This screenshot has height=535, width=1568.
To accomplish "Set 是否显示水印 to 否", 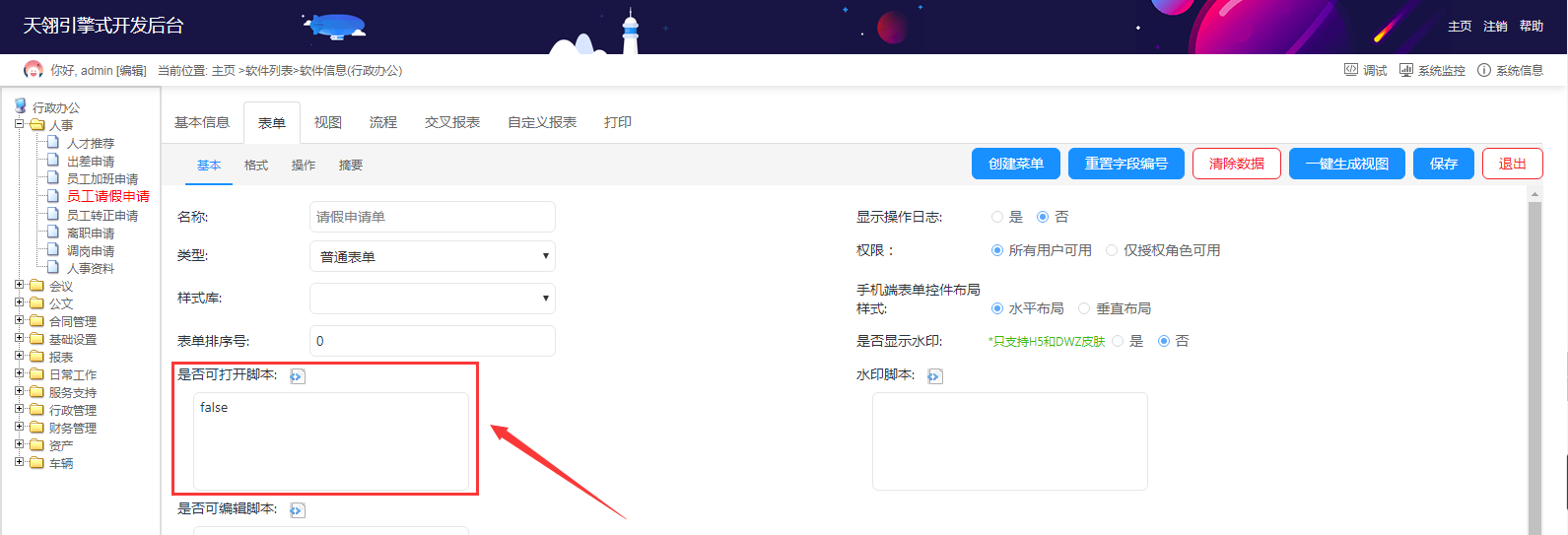I will [x=1164, y=341].
